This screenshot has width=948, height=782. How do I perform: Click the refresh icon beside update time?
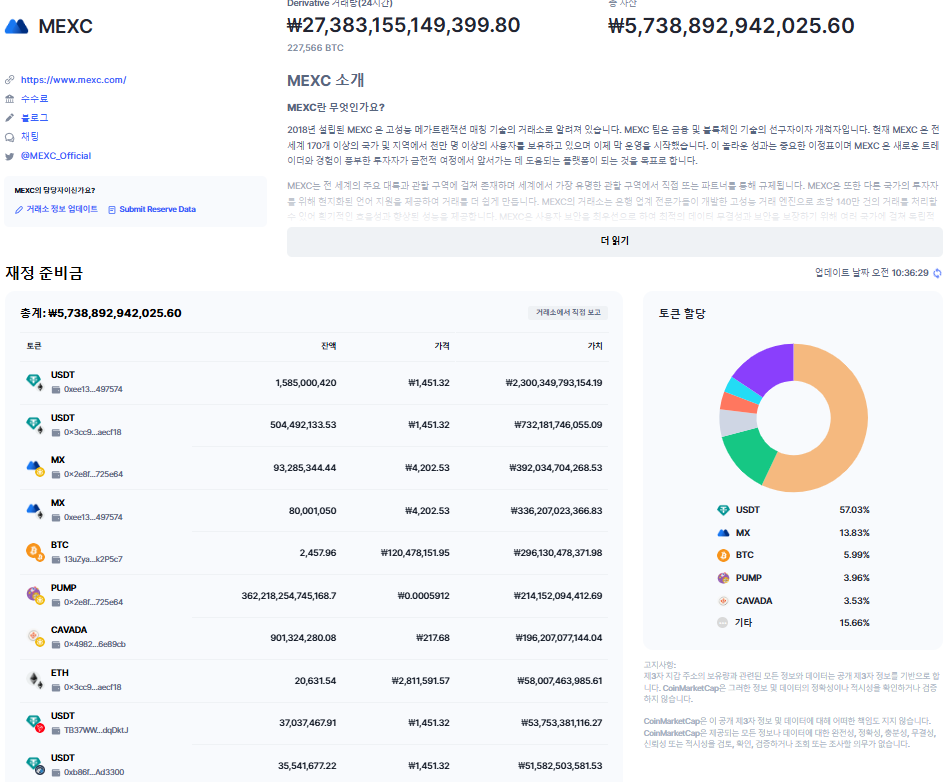937,273
